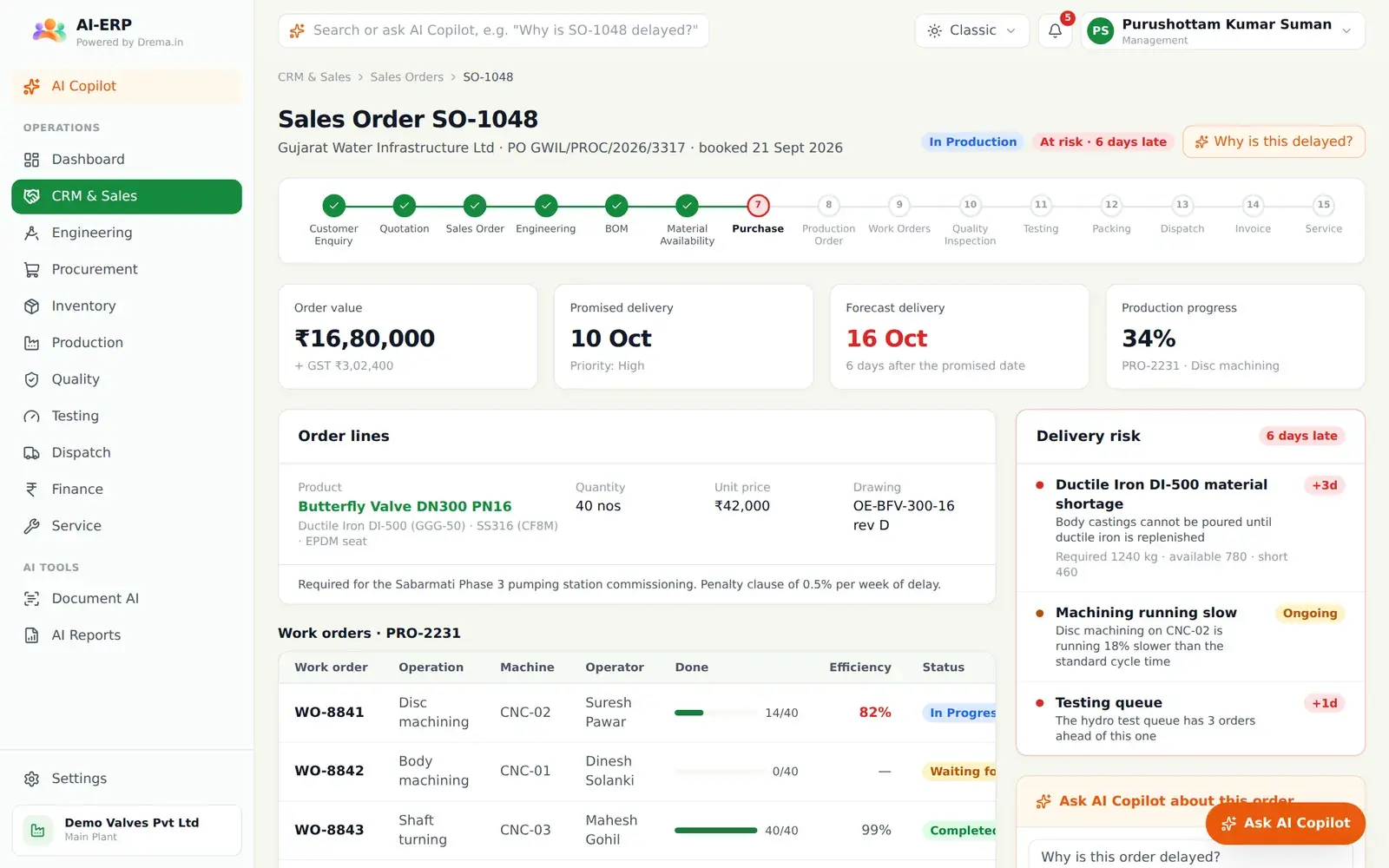
Task: Click the AI-ERP logo icon
Action: click(49, 31)
